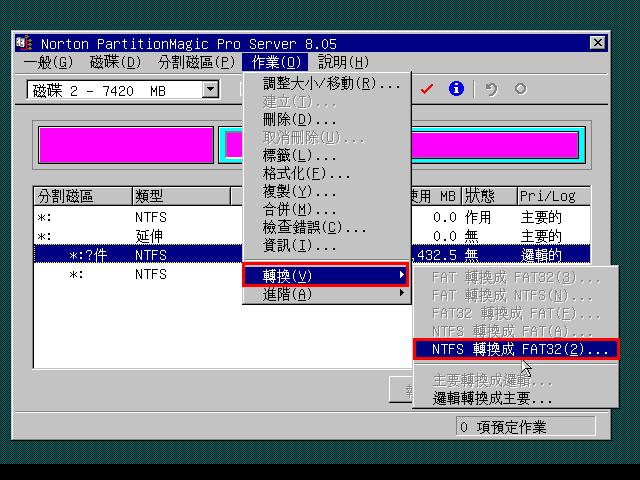Click the grey discard circle icon
The image size is (640, 480).
[x=520, y=89]
